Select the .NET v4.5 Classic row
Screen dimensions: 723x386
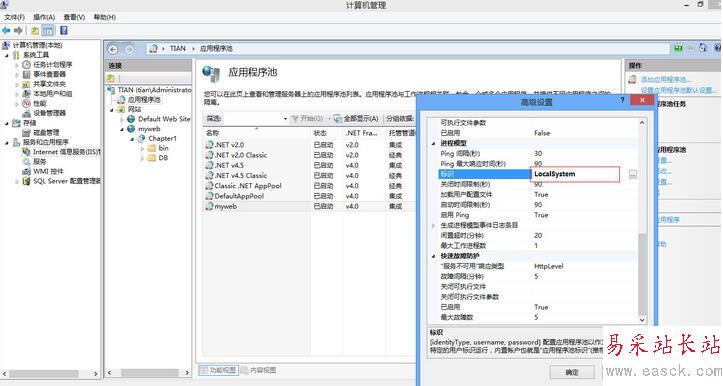[x=309, y=176]
